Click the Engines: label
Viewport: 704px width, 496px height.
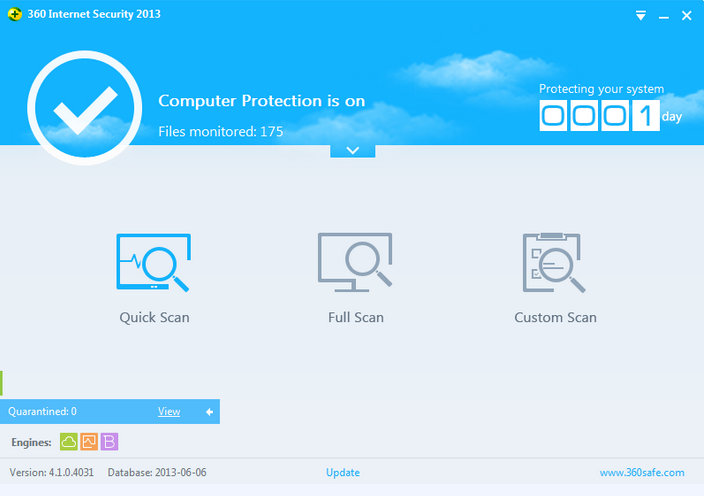pos(31,442)
